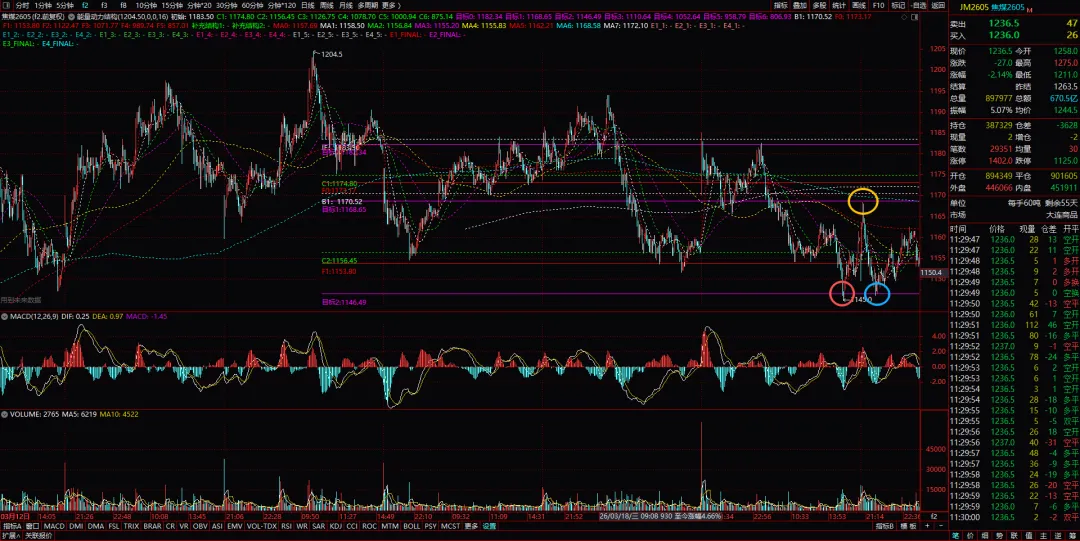Select the 1分钟 period
This screenshot has height=541, width=1080.
pyautogui.click(x=43, y=5)
